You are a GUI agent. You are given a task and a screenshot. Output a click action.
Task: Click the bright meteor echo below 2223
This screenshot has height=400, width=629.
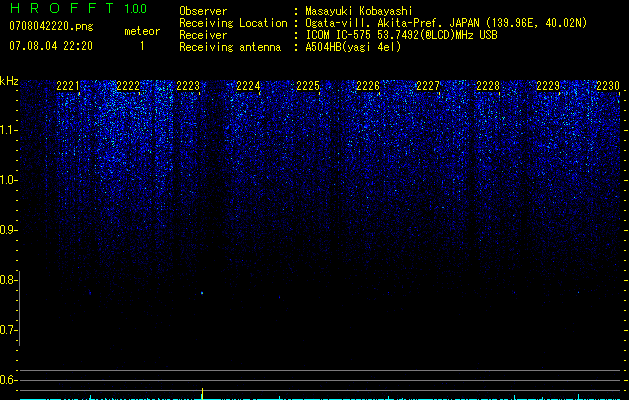[x=202, y=293]
